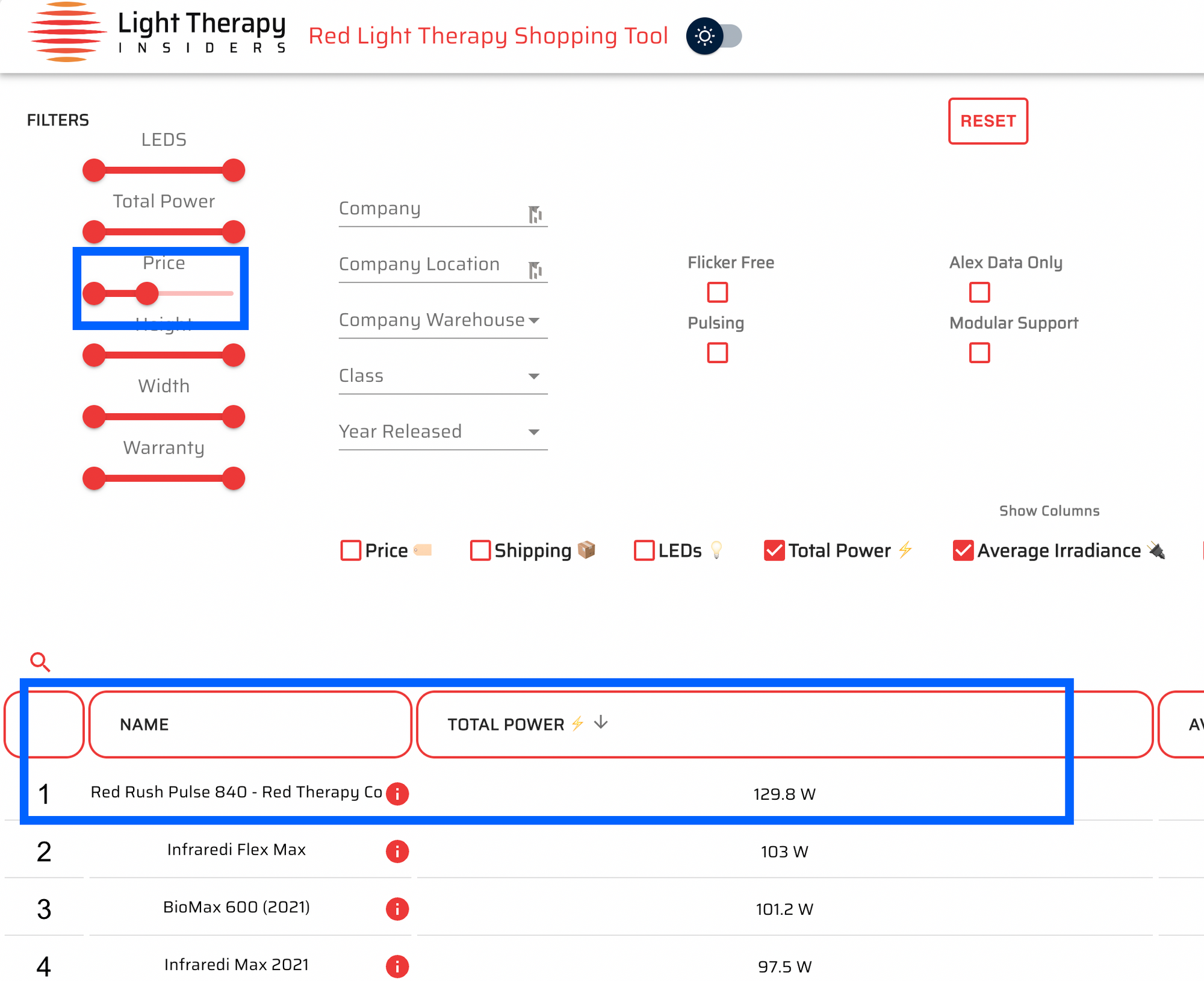Screen dimensions: 1204x981
Task: Click the red search magnifier icon
Action: [40, 662]
